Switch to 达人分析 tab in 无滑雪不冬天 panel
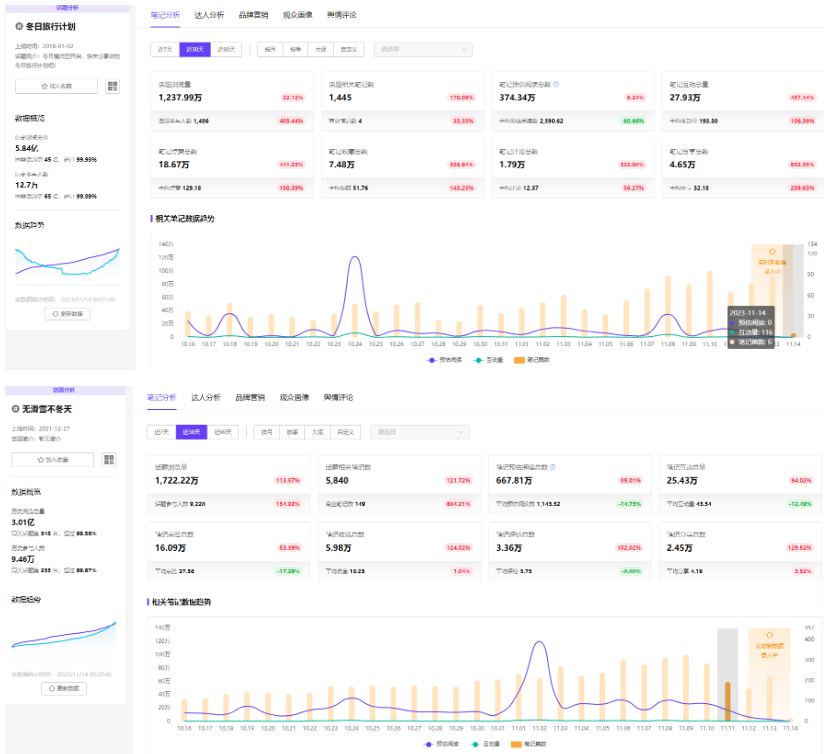828x754 pixels. pos(206,397)
